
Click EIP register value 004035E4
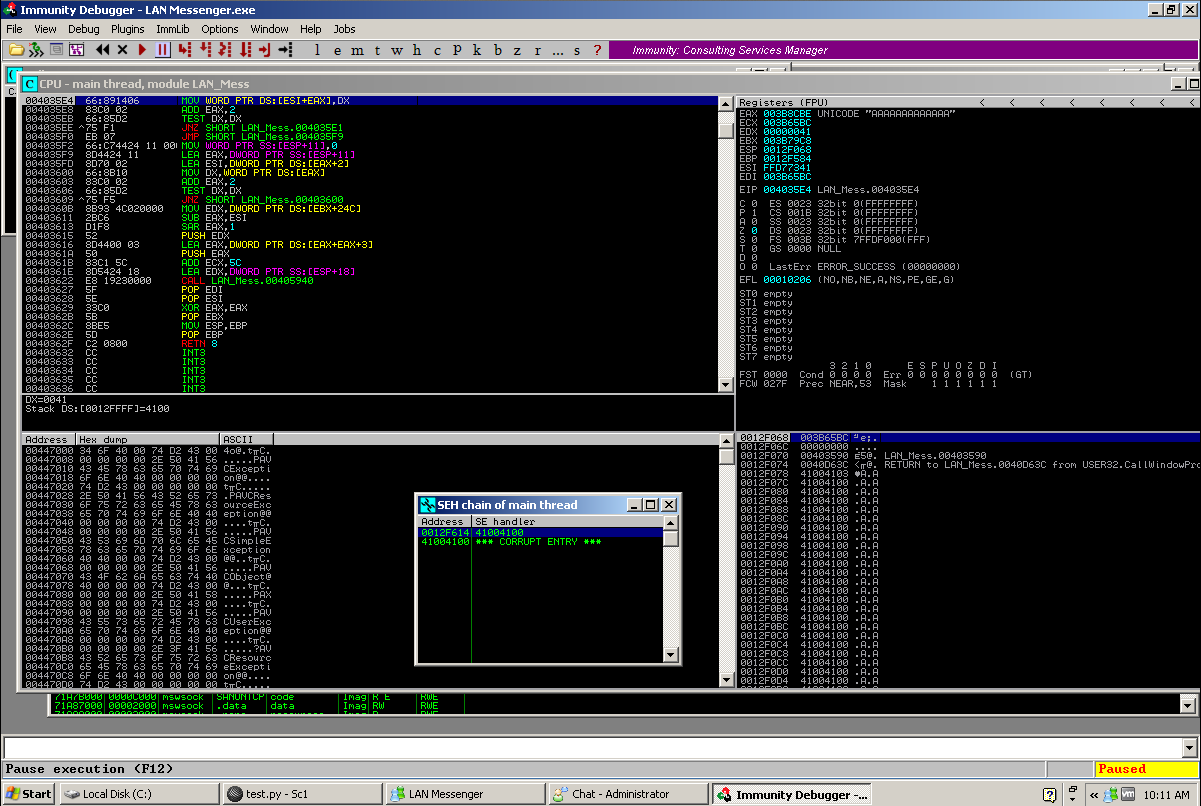(787, 189)
